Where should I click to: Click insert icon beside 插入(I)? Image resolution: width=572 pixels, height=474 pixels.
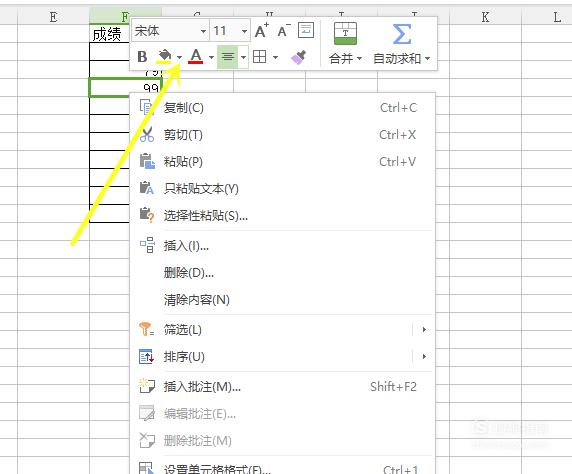(147, 245)
